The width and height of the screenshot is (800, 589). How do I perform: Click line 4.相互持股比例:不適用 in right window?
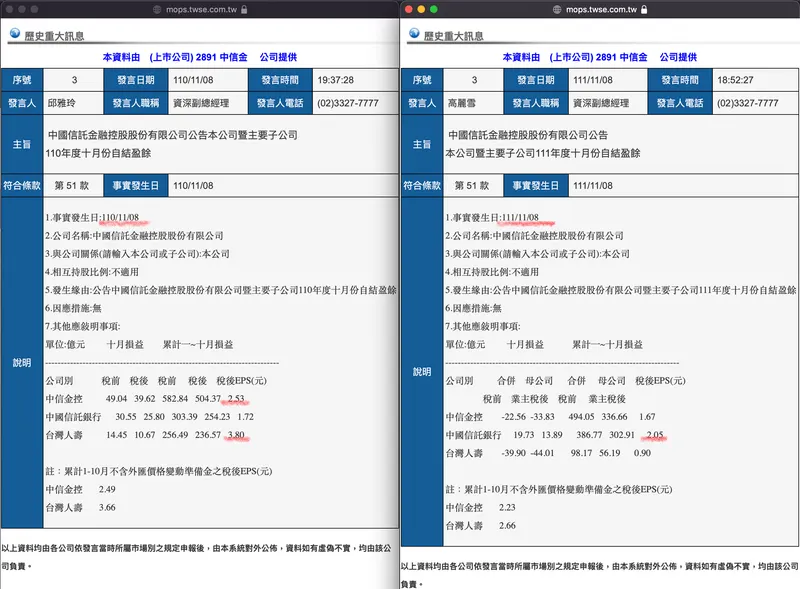492,272
